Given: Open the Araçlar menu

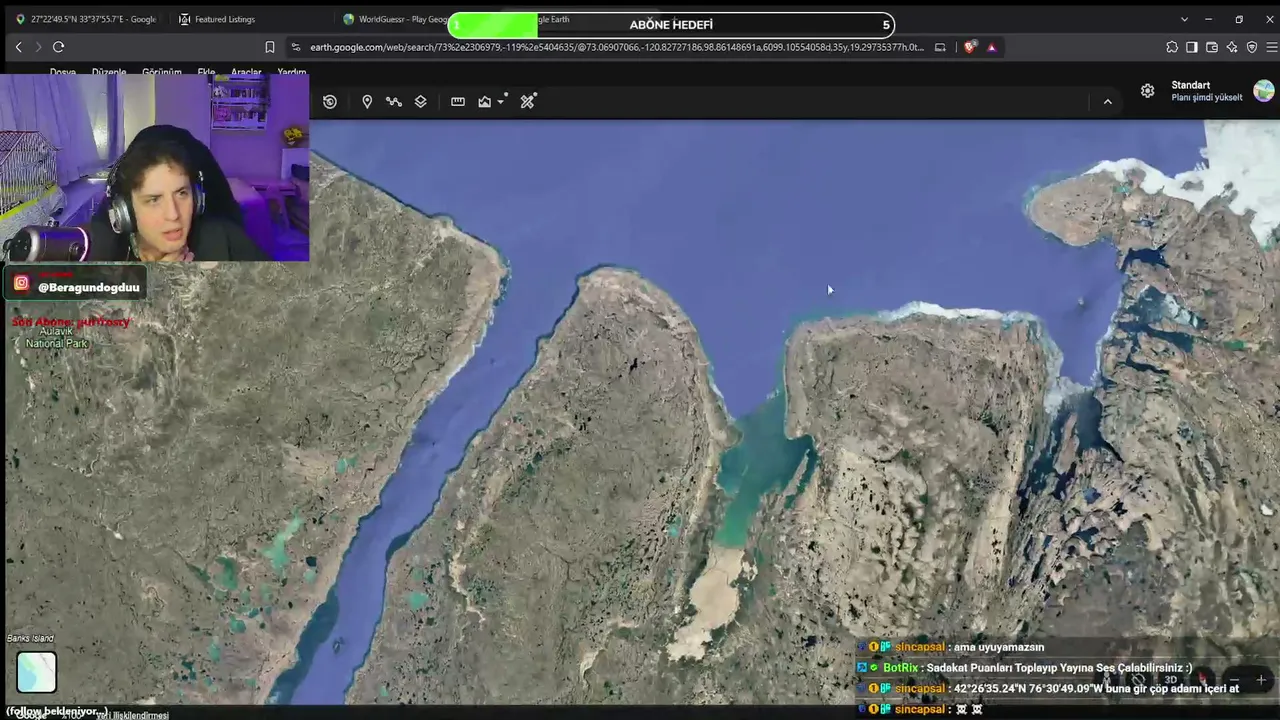Looking at the screenshot, I should click(246, 73).
